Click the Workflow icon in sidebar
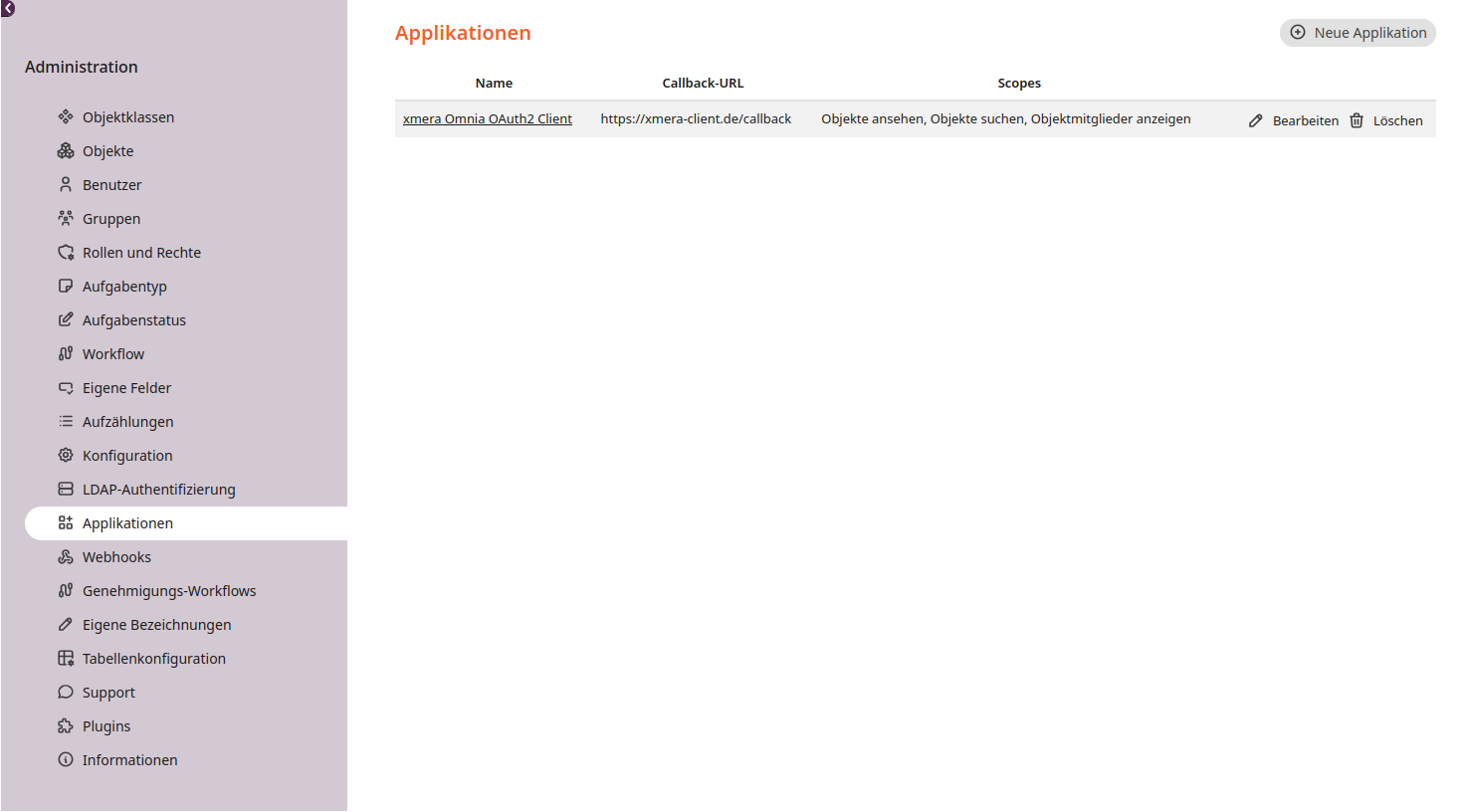 (66, 353)
